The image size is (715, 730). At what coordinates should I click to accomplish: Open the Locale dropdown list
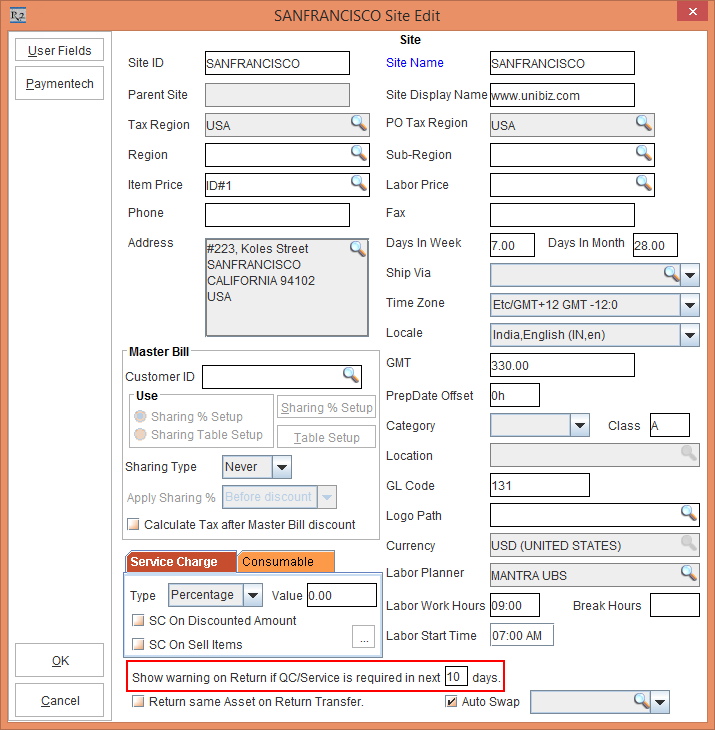coord(689,335)
